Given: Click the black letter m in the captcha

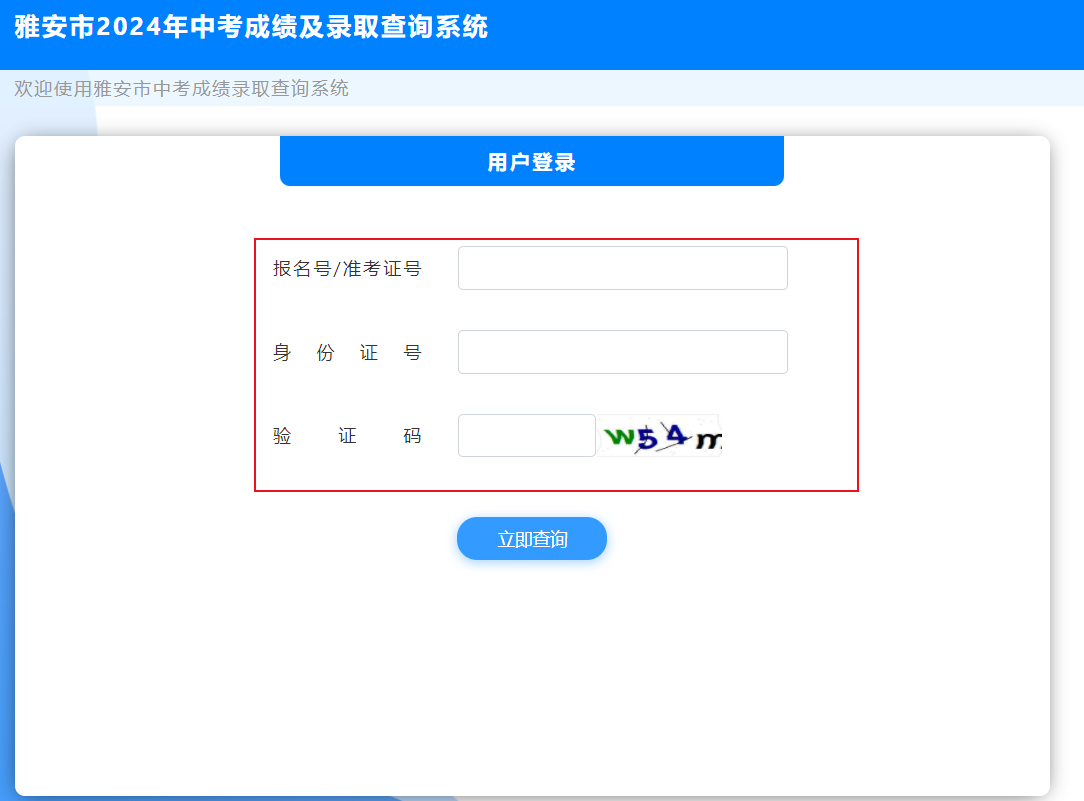Looking at the screenshot, I should [707, 440].
